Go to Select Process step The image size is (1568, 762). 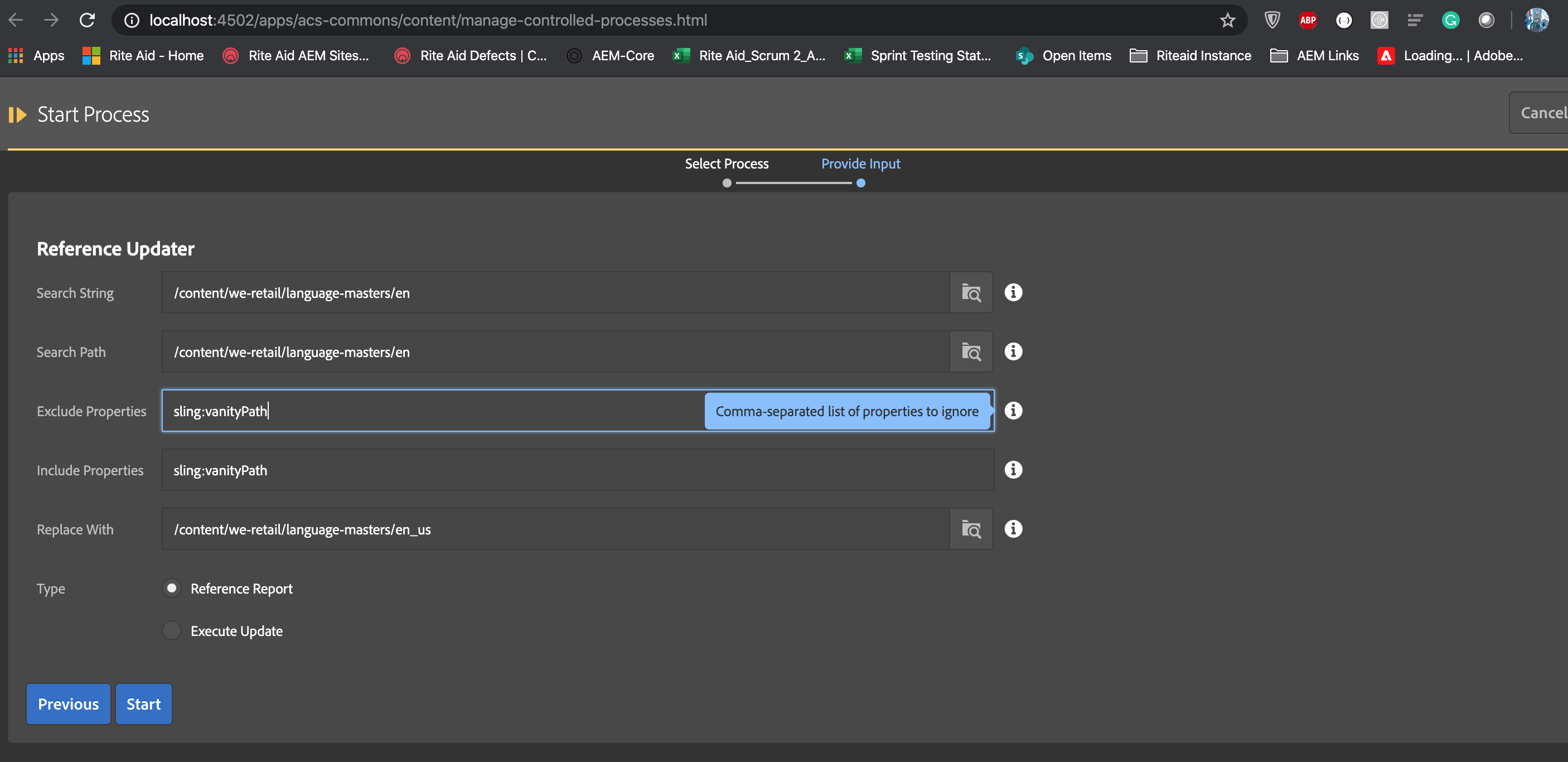pos(726,164)
